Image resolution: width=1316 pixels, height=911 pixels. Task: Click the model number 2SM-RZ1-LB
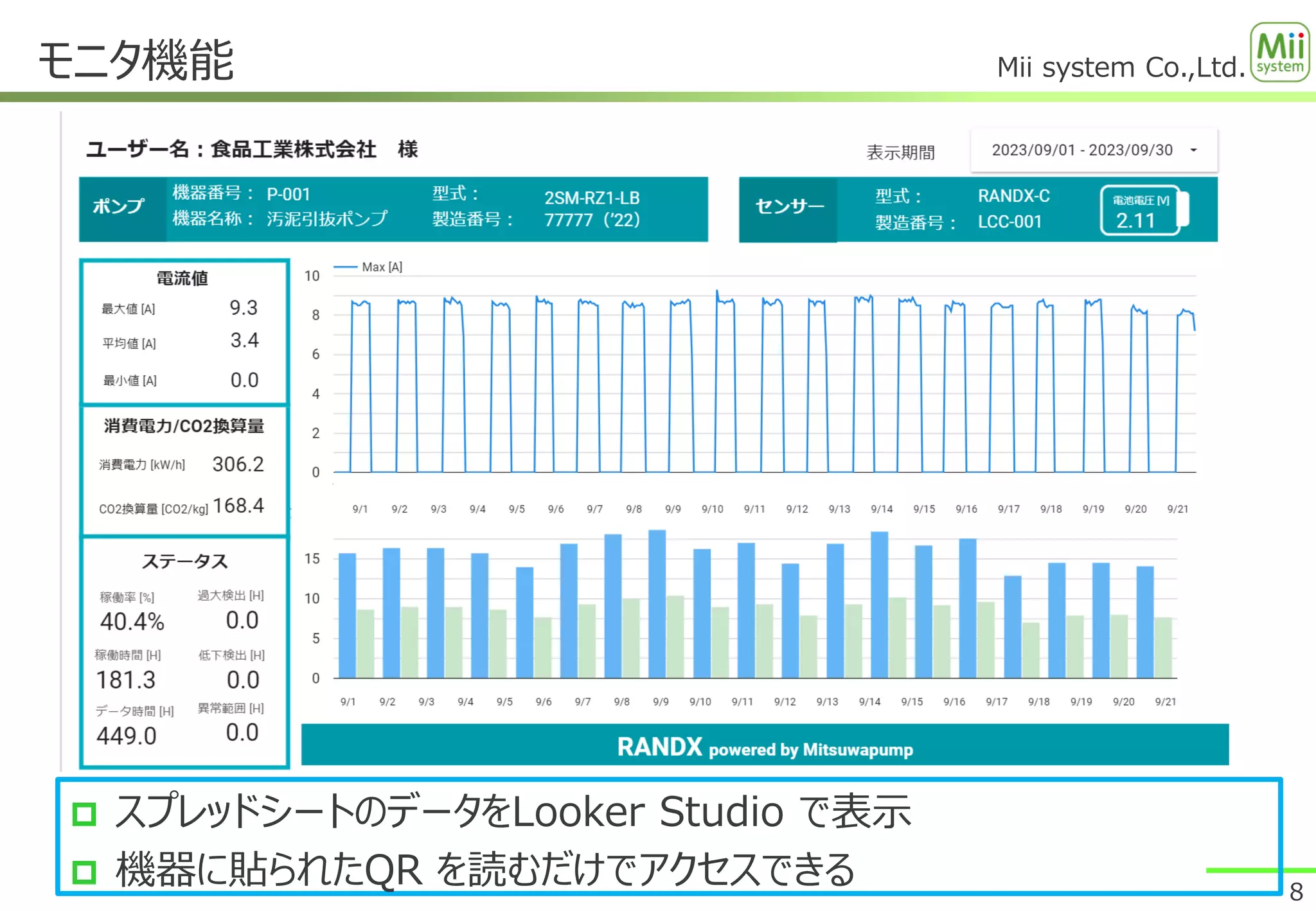592,197
